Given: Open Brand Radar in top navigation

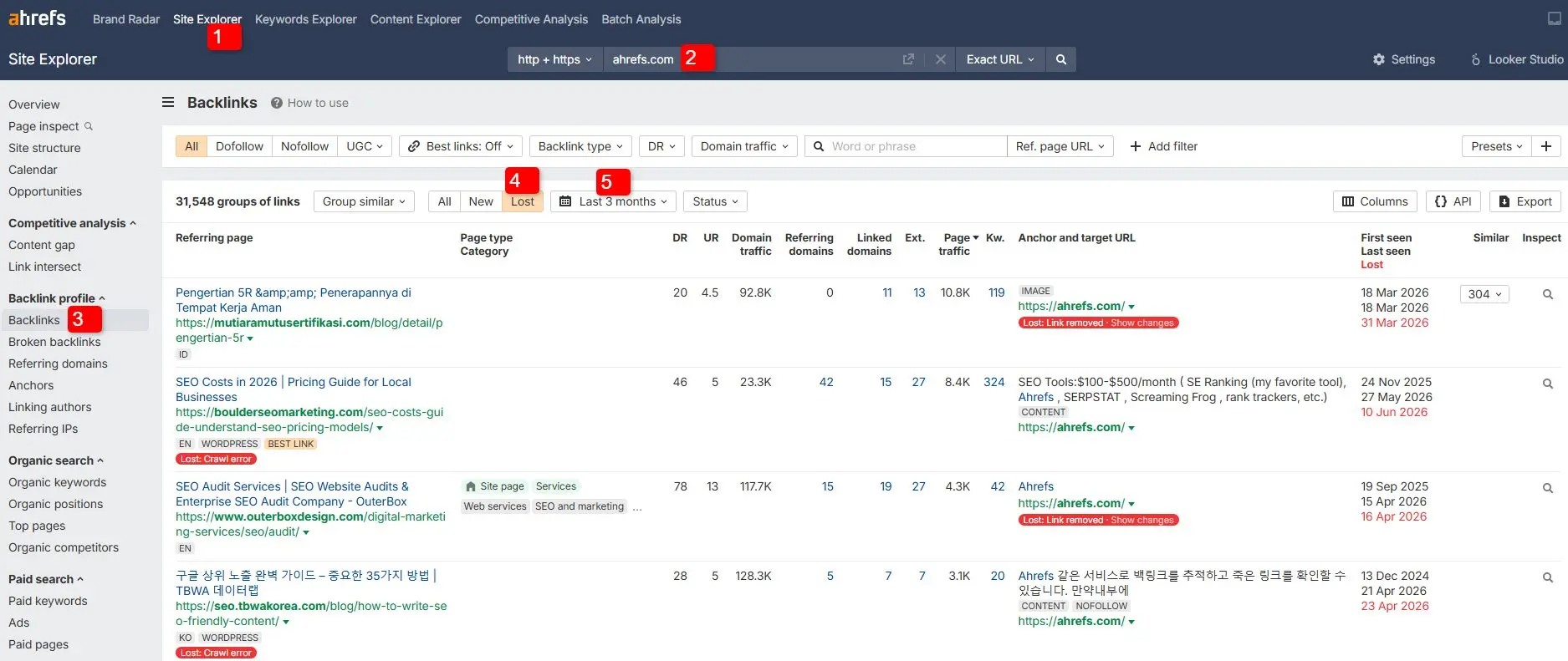Looking at the screenshot, I should coord(126,19).
